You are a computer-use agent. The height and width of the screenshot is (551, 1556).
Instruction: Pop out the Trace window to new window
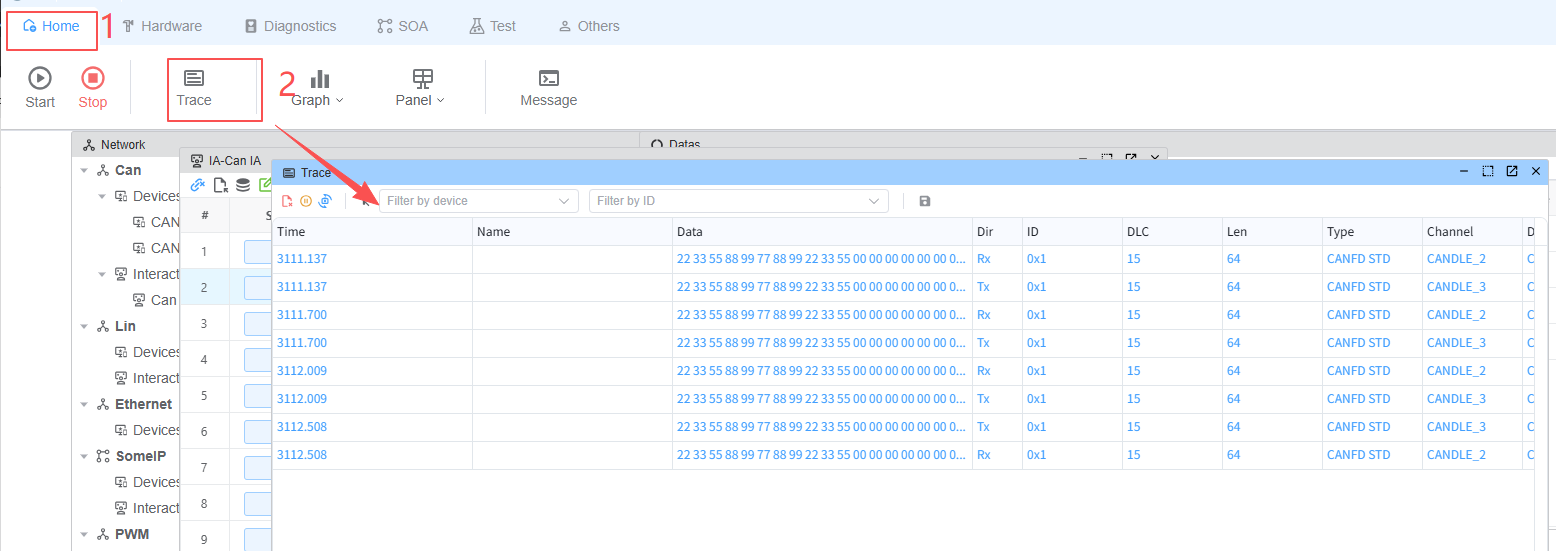pyautogui.click(x=1512, y=172)
